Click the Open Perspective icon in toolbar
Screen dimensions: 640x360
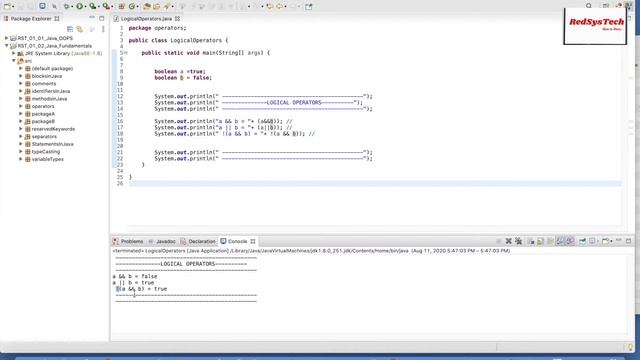(x=606, y=6)
